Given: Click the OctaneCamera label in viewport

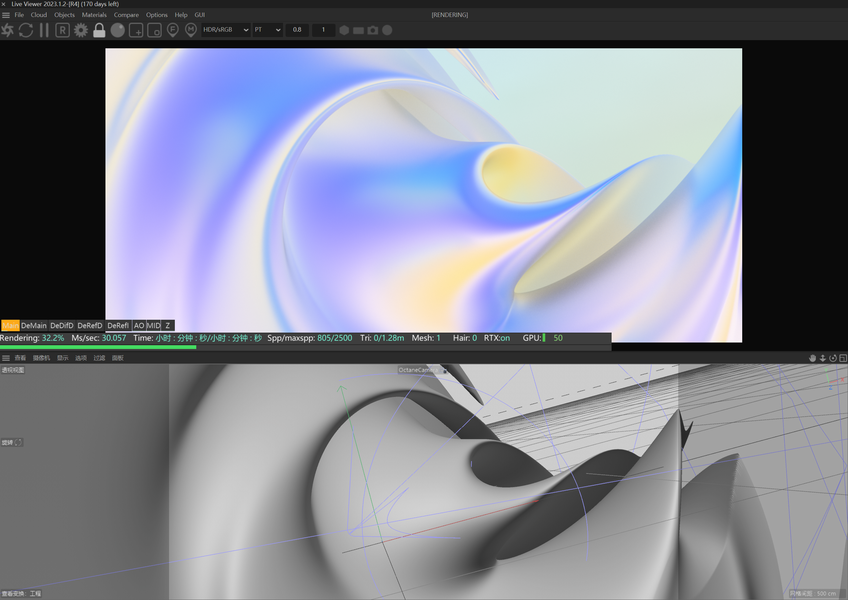Looking at the screenshot, I should coord(420,370).
